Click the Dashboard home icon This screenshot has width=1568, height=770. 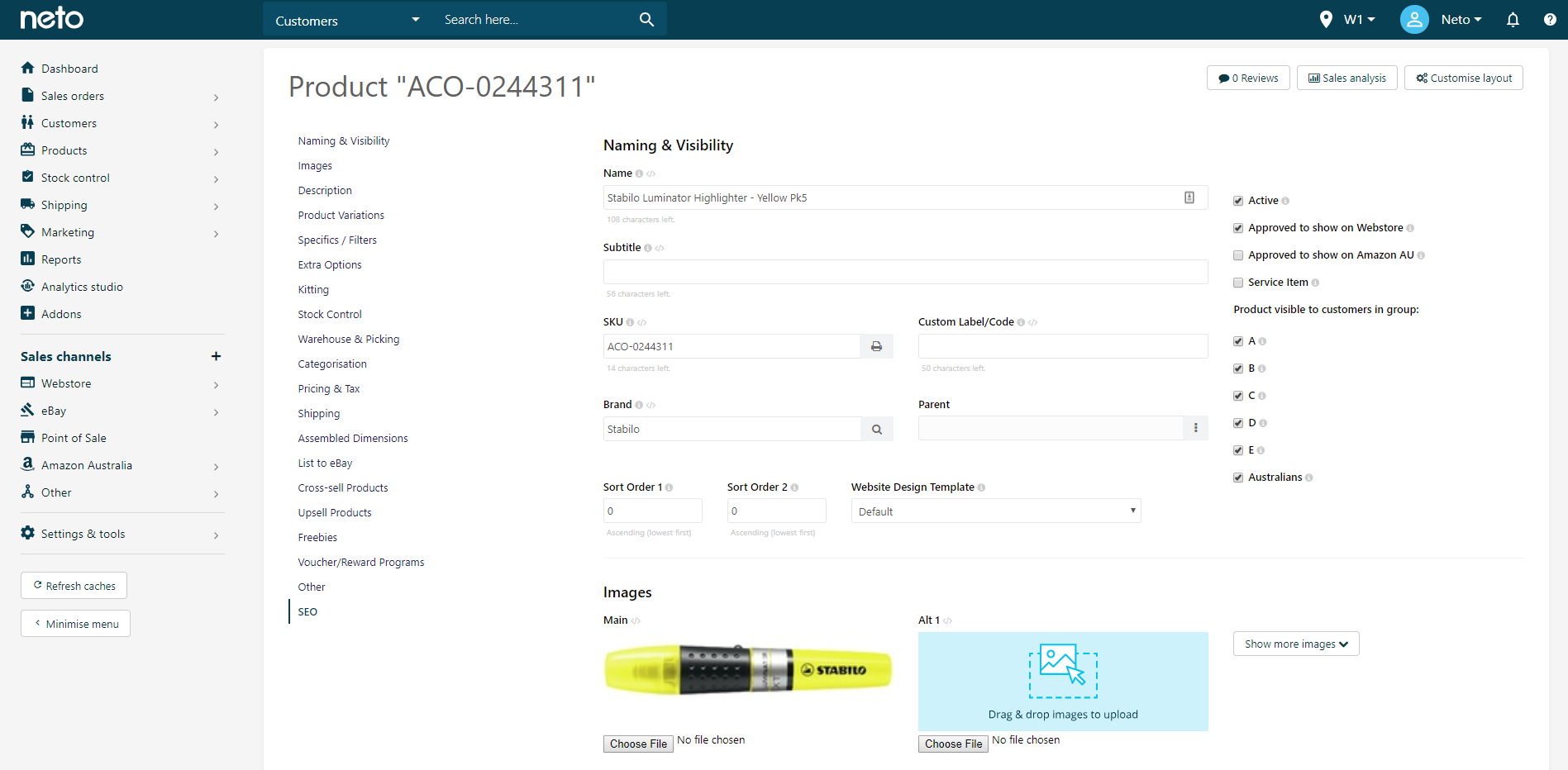(27, 68)
